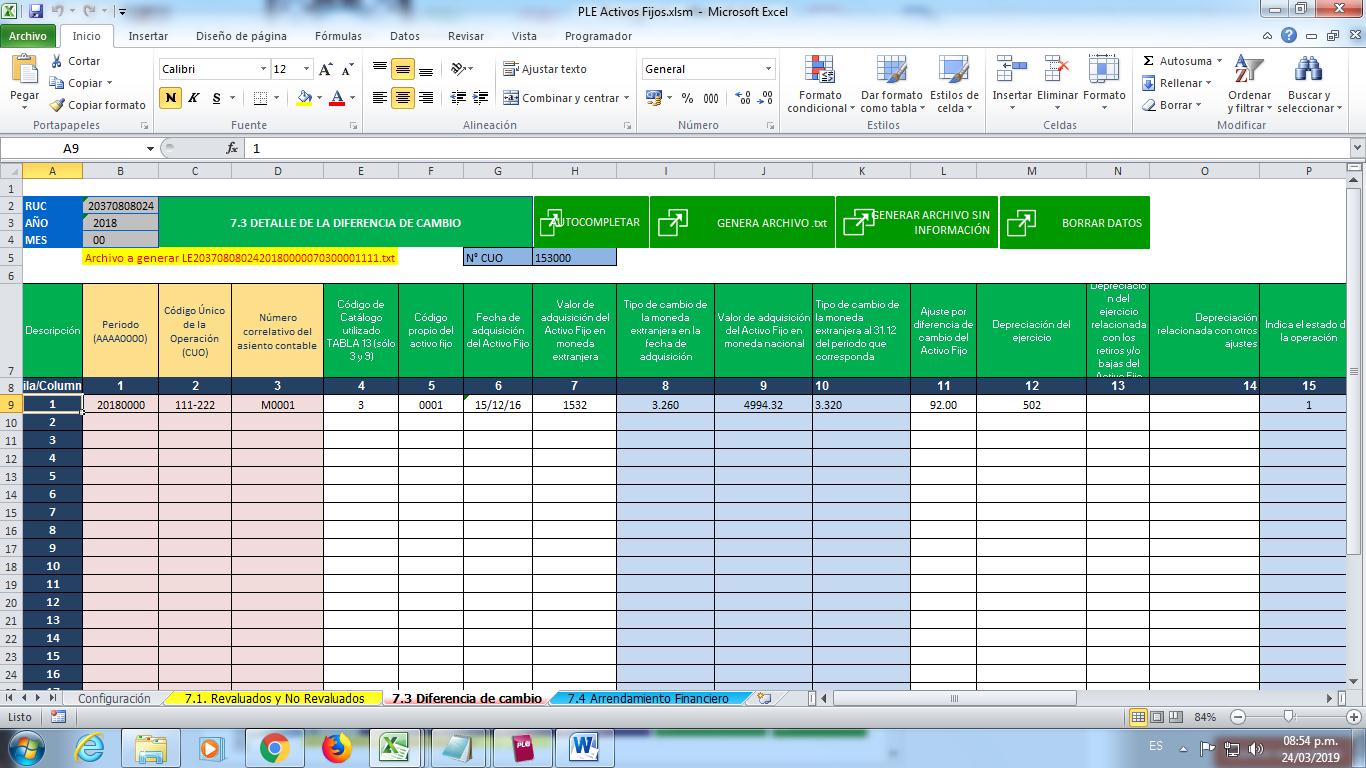Screen dimensions: 1366x768
Task: Click the Autosuma sigma icon
Action: (x=1149, y=61)
